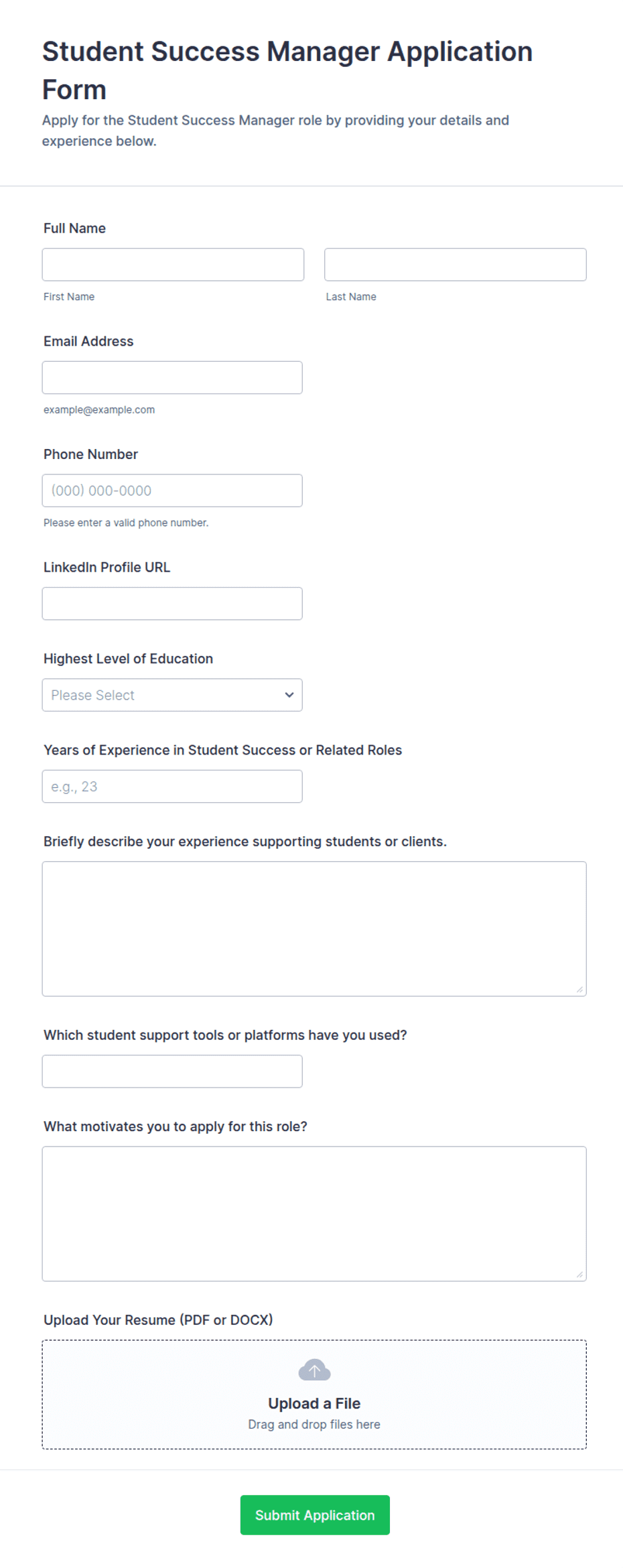
Task: Click the cloud upload icon
Action: (x=314, y=1370)
